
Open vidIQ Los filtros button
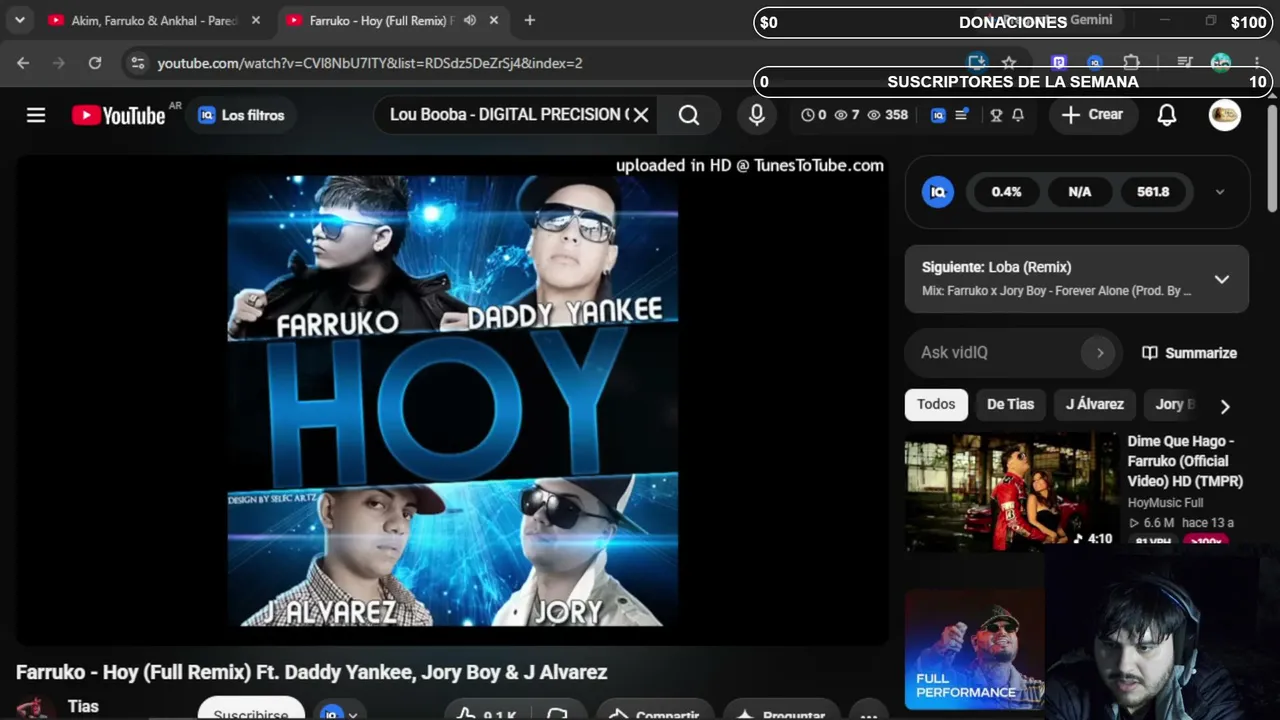coord(241,115)
